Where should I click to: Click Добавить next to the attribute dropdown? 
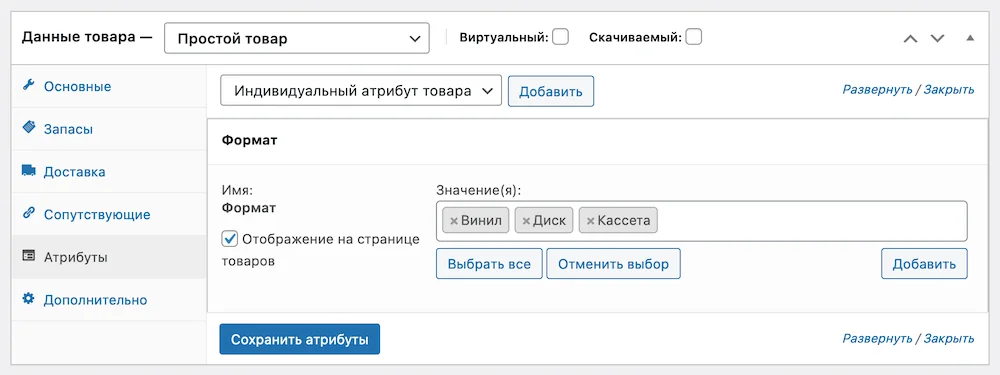(x=550, y=91)
